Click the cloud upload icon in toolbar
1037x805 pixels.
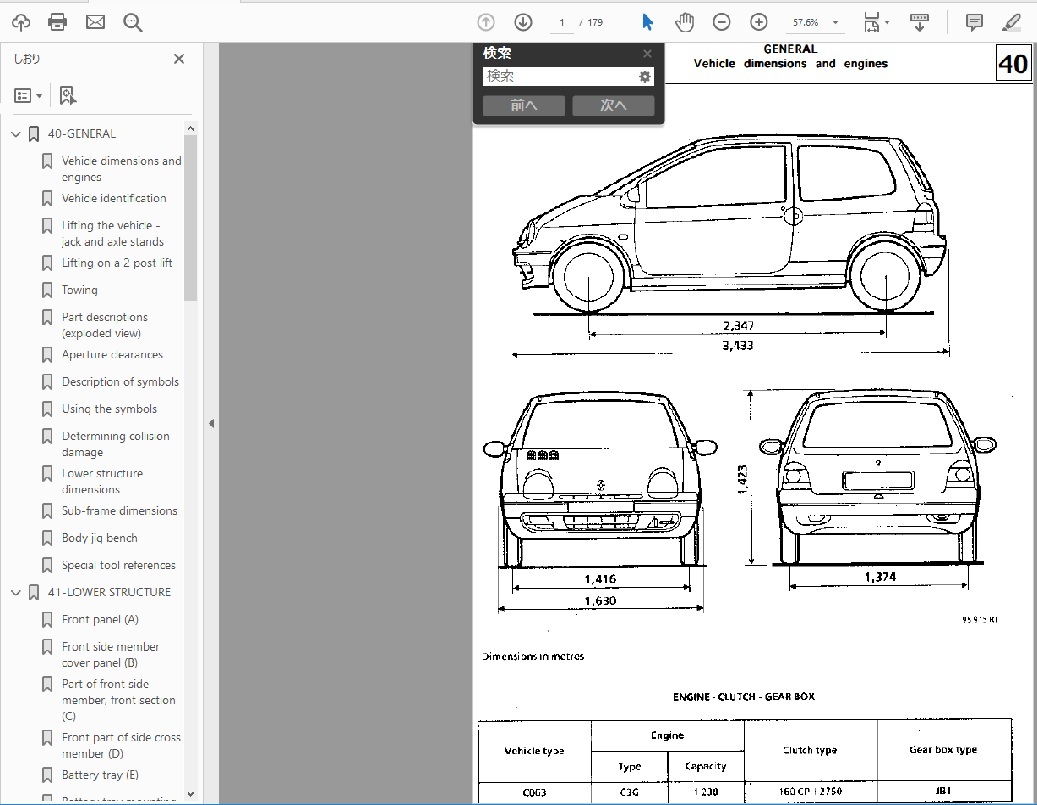[21, 22]
